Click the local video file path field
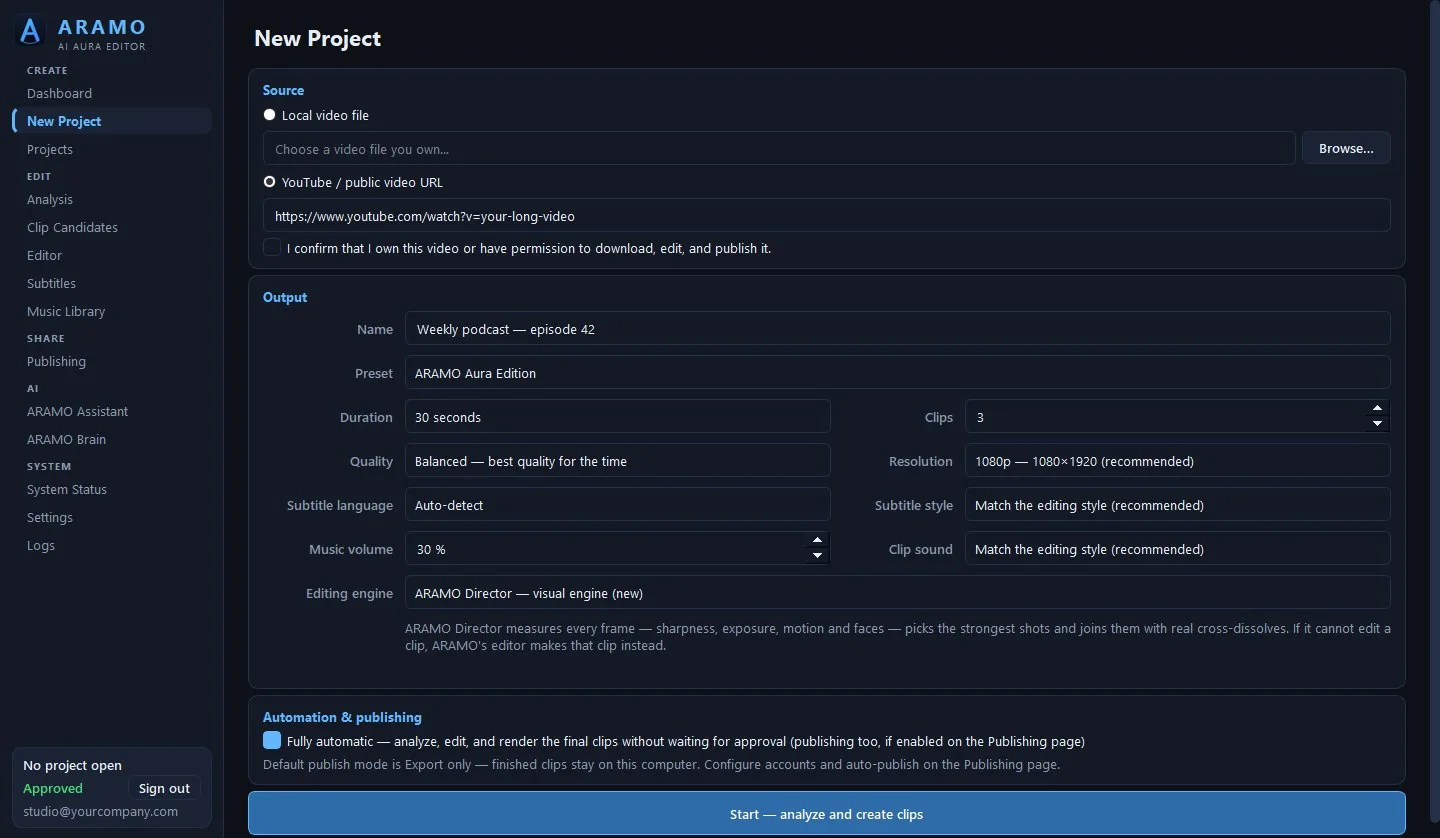This screenshot has width=1440, height=838. click(x=779, y=148)
